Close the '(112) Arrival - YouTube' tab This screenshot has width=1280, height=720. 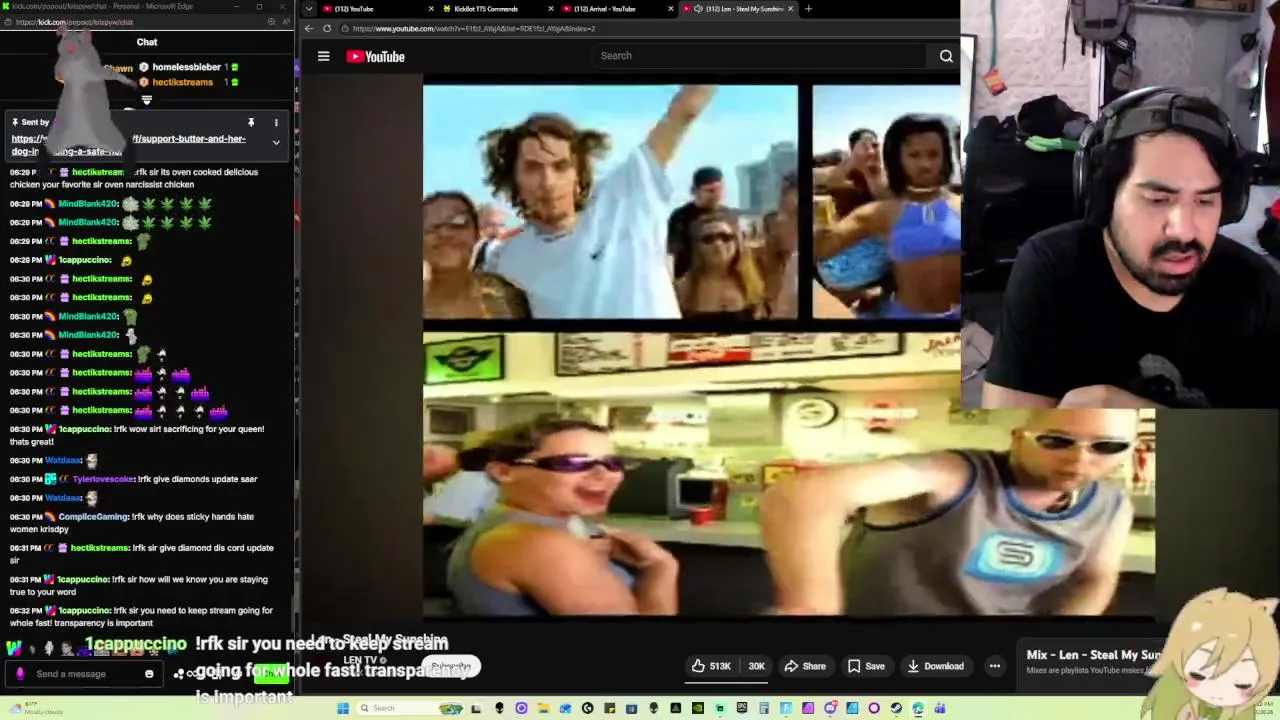point(670,9)
